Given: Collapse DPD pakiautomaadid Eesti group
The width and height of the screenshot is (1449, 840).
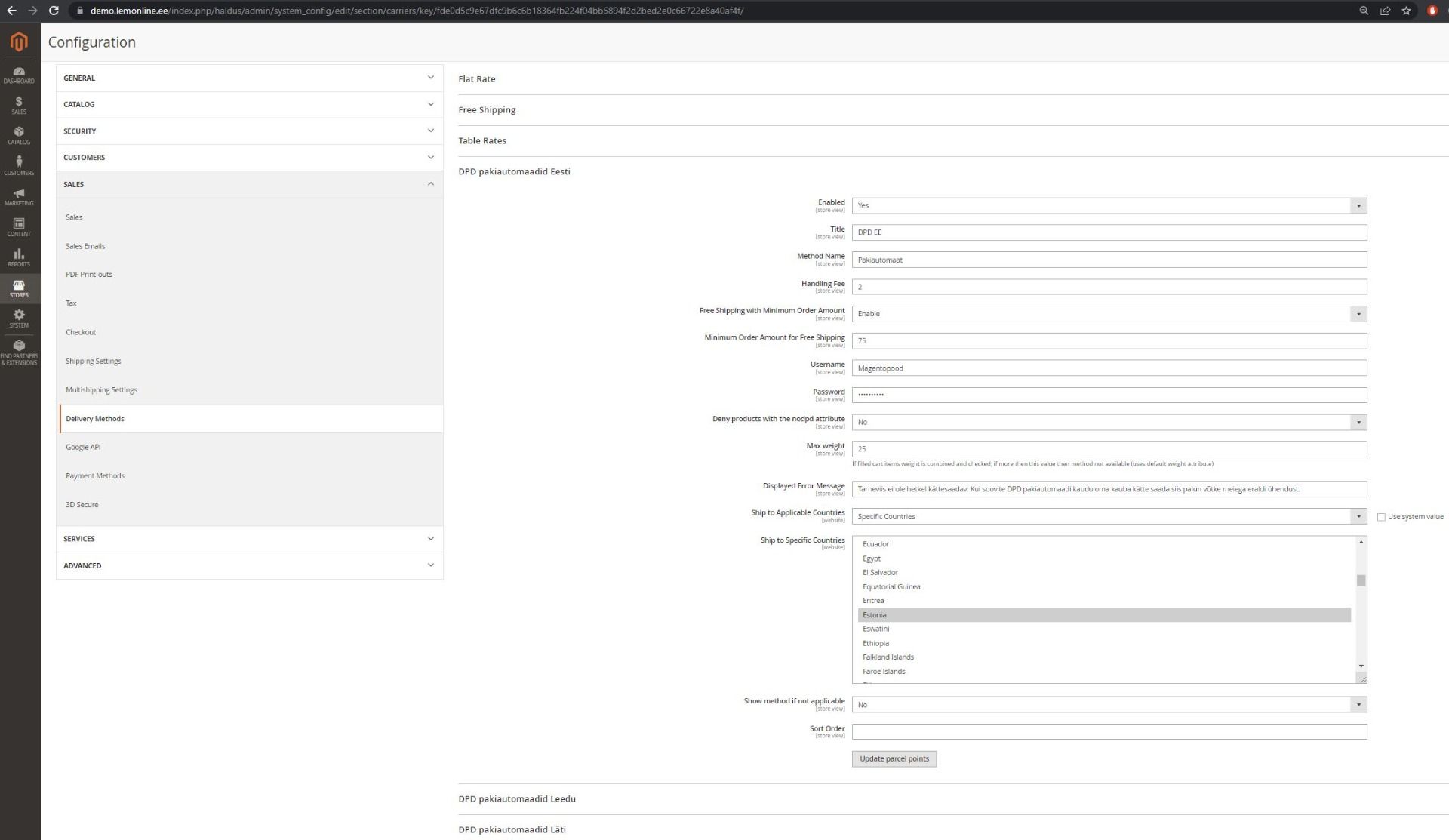Looking at the screenshot, I should (514, 172).
